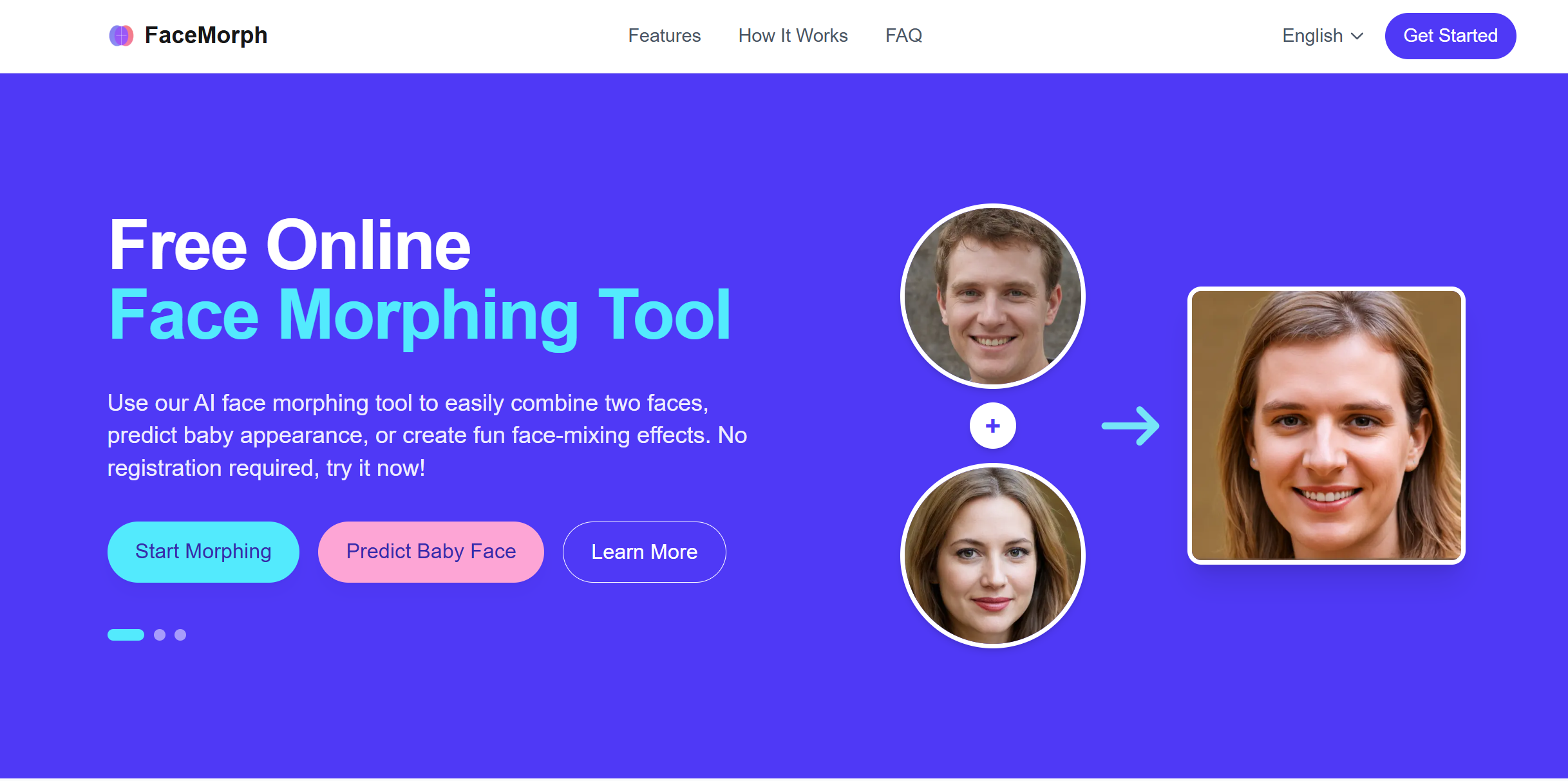Viewport: 1568px width, 781px height.
Task: Open the FAQ nav link
Action: click(x=903, y=35)
